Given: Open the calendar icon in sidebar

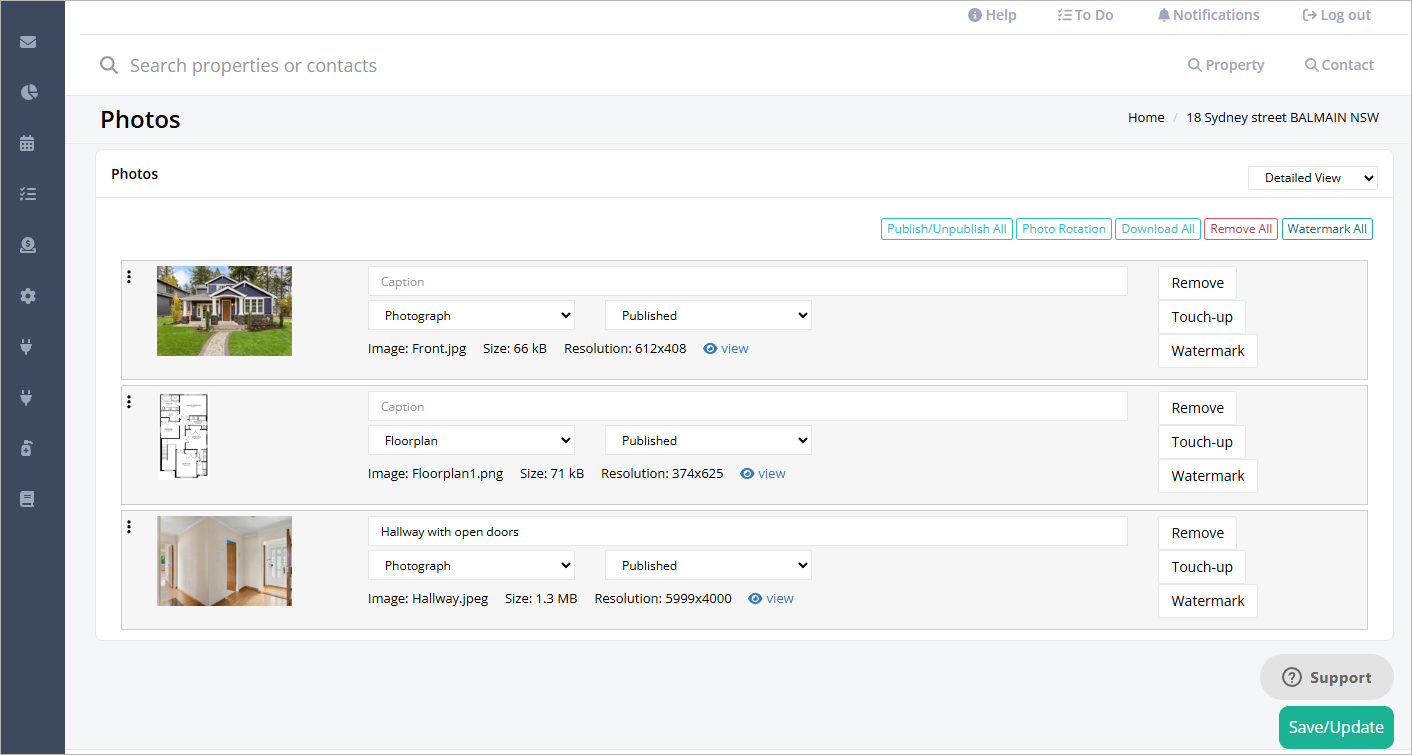Looking at the screenshot, I should click(x=28, y=143).
